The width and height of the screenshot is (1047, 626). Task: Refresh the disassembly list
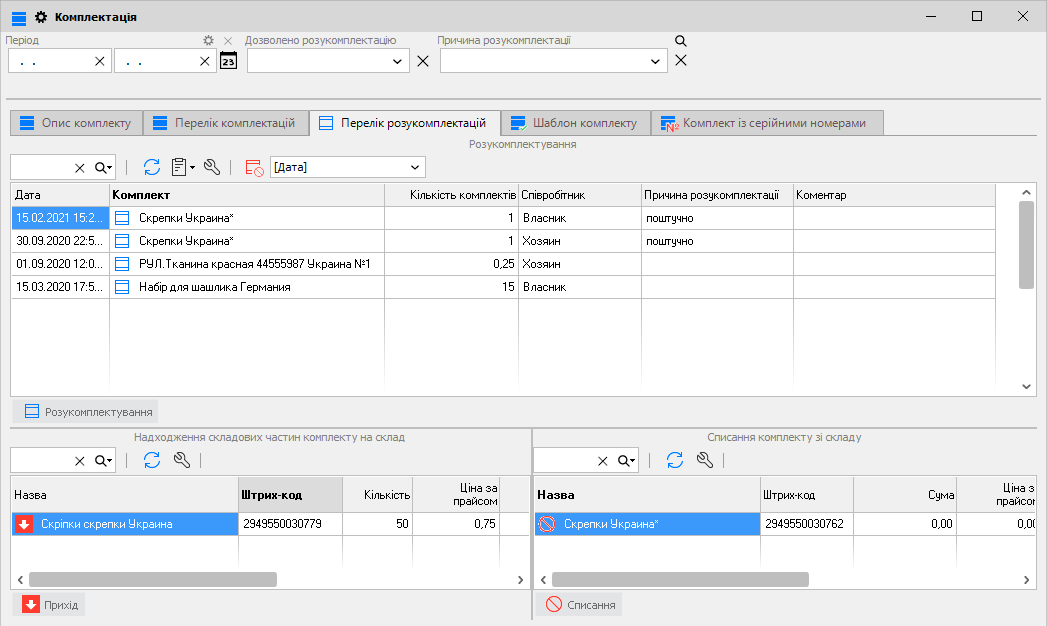click(152, 167)
